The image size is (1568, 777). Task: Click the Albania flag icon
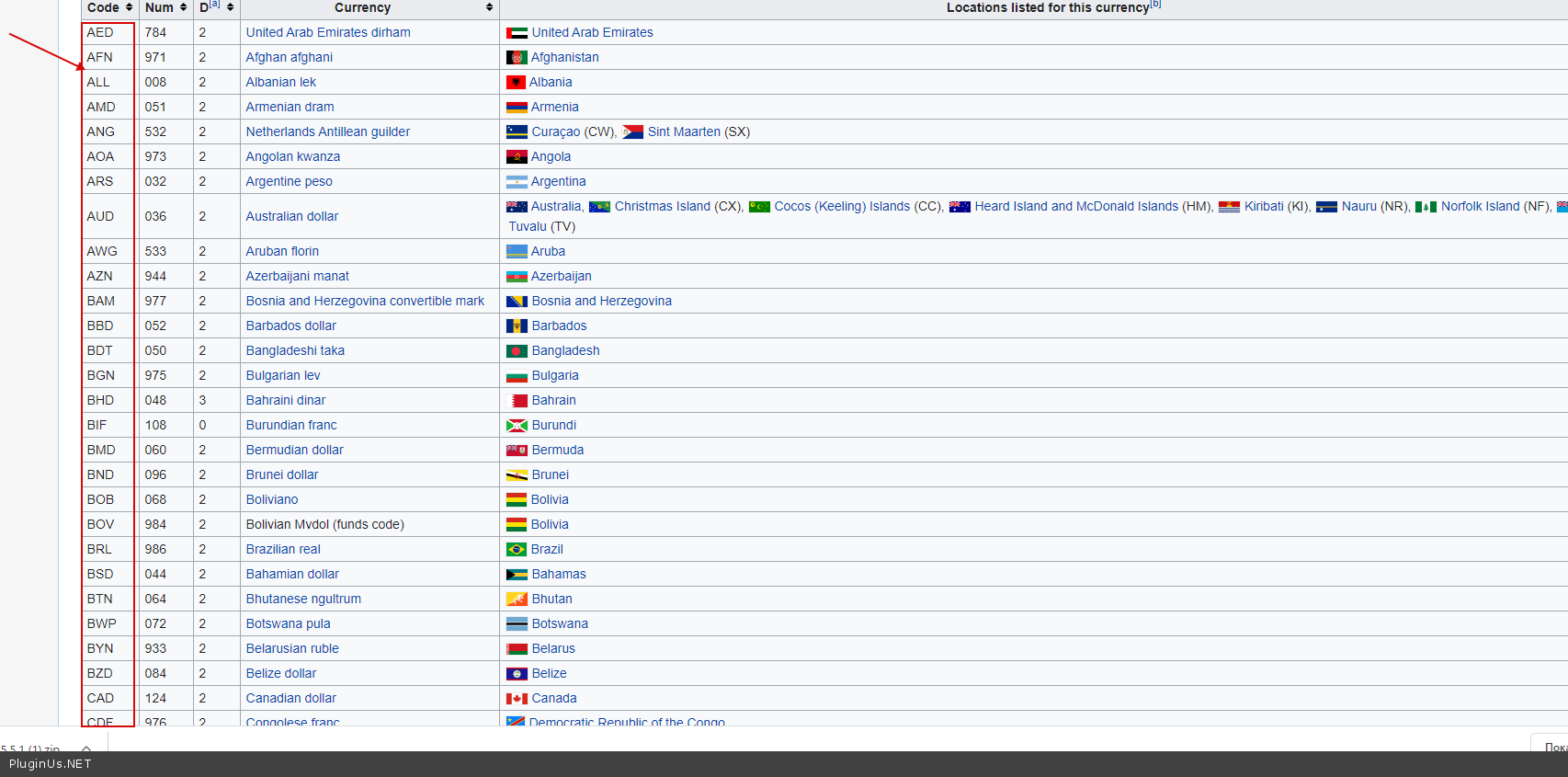(x=516, y=83)
